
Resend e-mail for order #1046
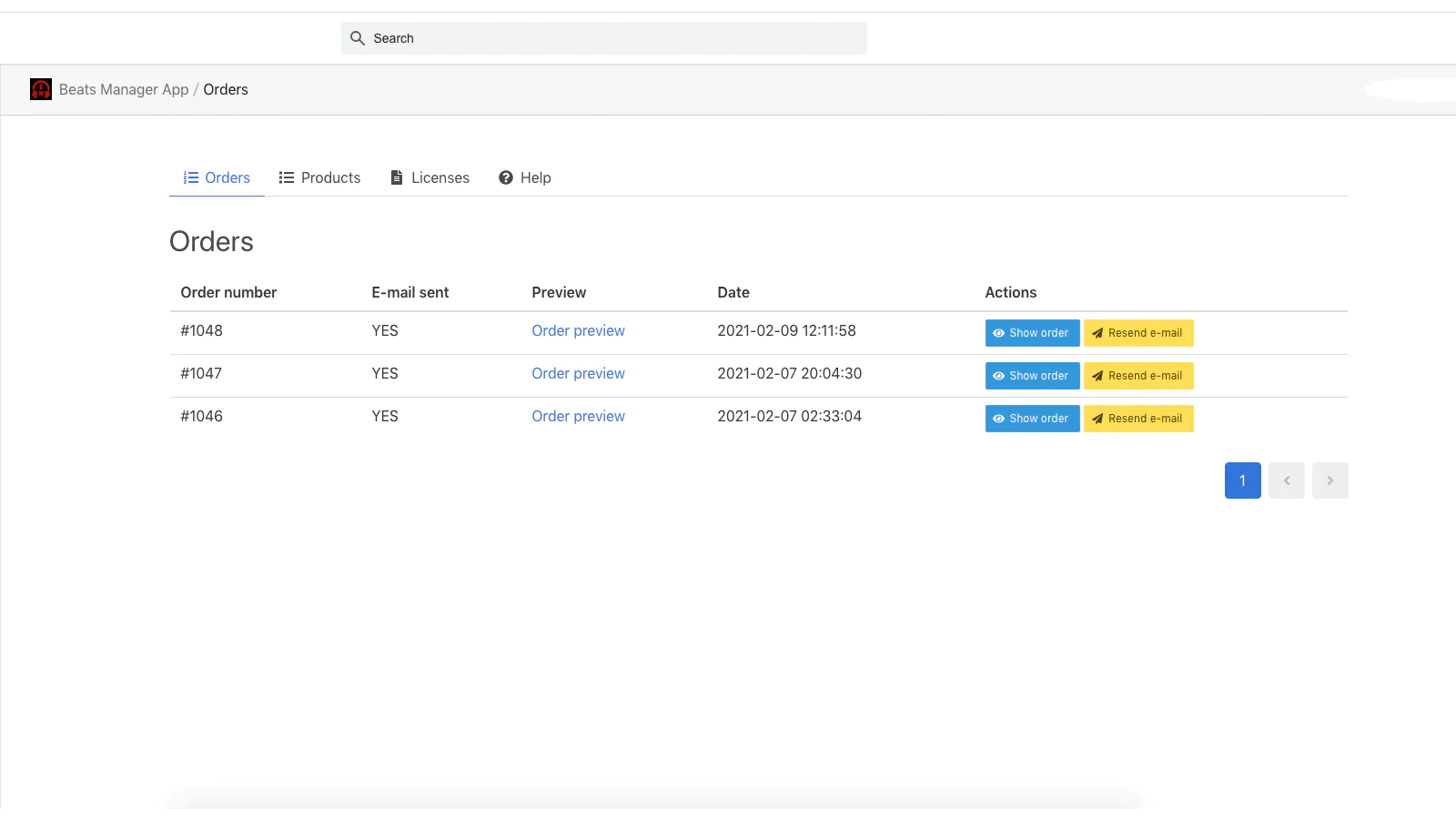pos(1138,419)
